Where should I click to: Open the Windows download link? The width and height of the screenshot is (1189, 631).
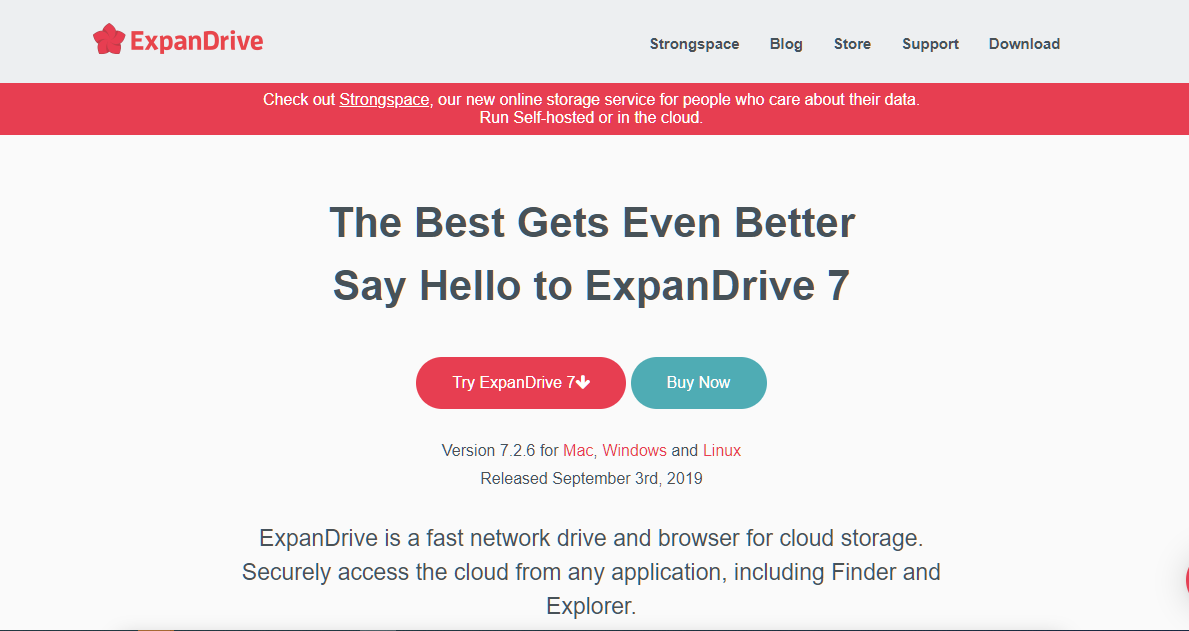click(x=635, y=450)
